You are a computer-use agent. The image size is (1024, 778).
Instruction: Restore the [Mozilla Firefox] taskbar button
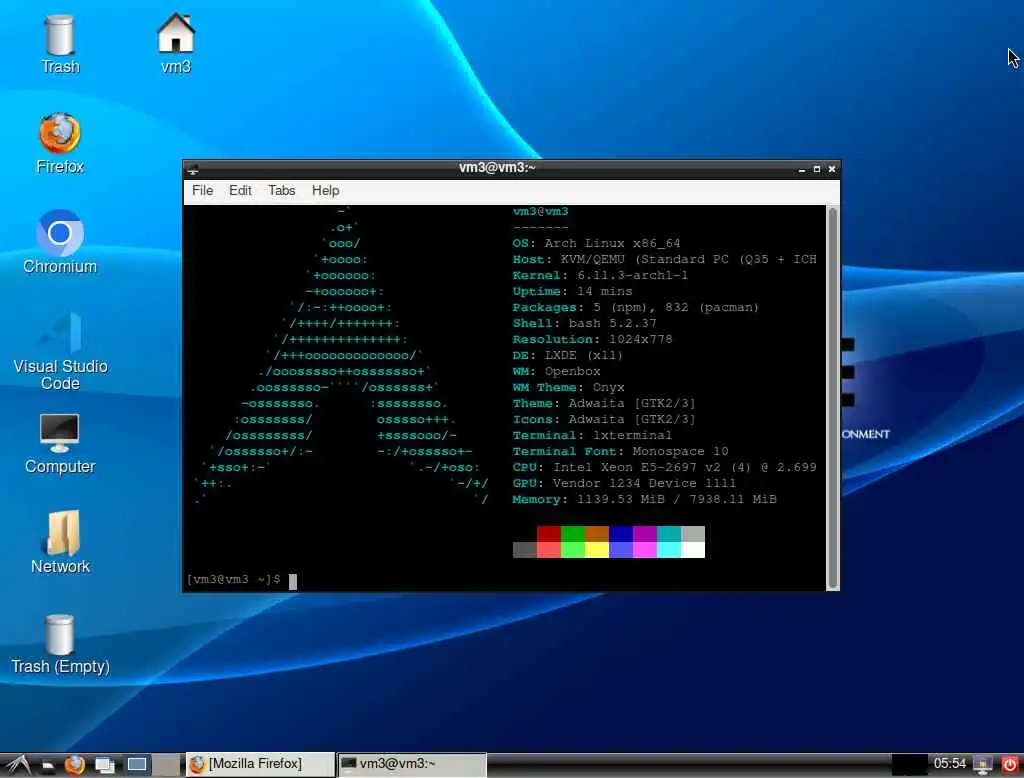261,764
